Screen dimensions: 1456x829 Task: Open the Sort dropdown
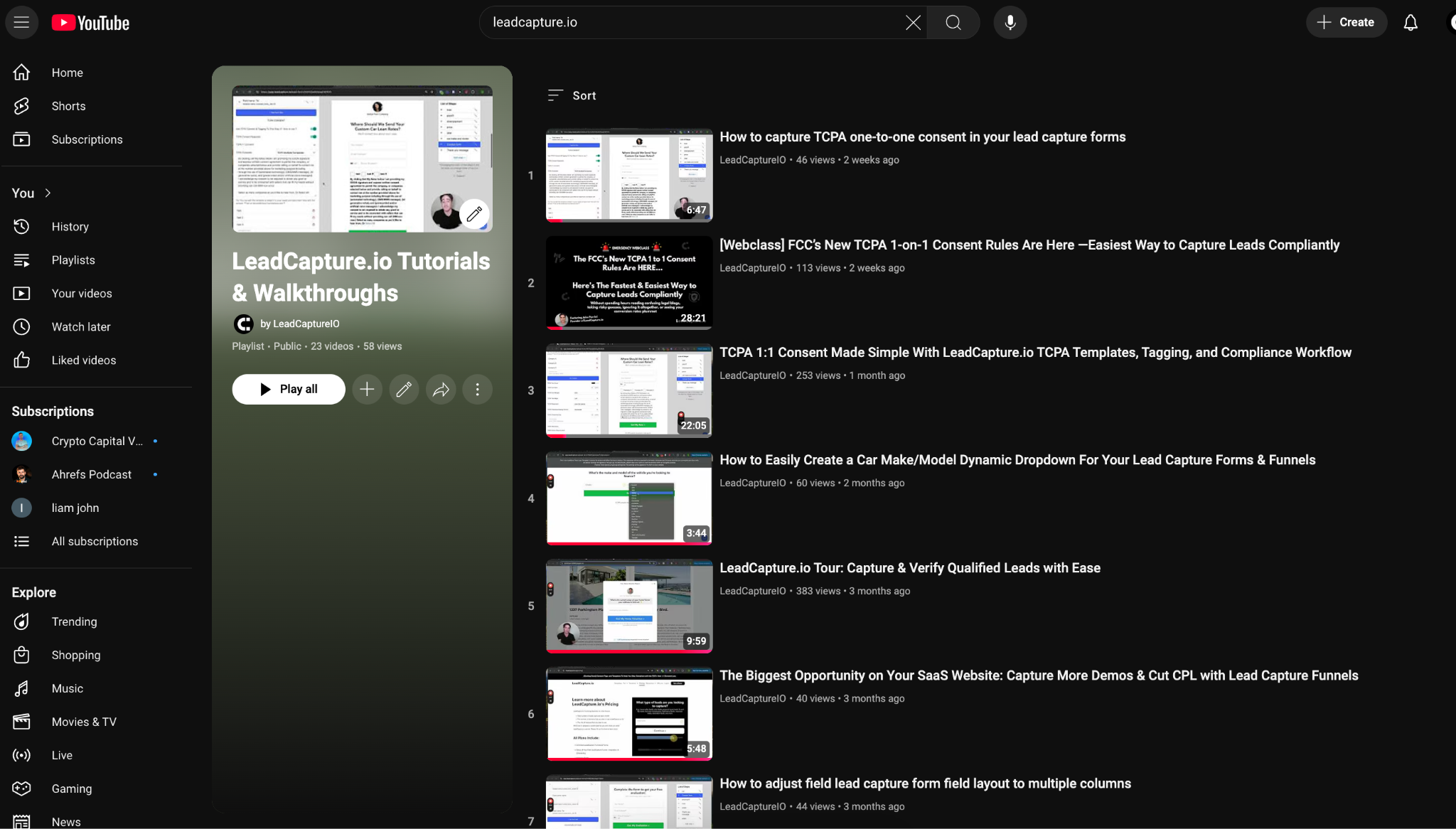(x=572, y=95)
